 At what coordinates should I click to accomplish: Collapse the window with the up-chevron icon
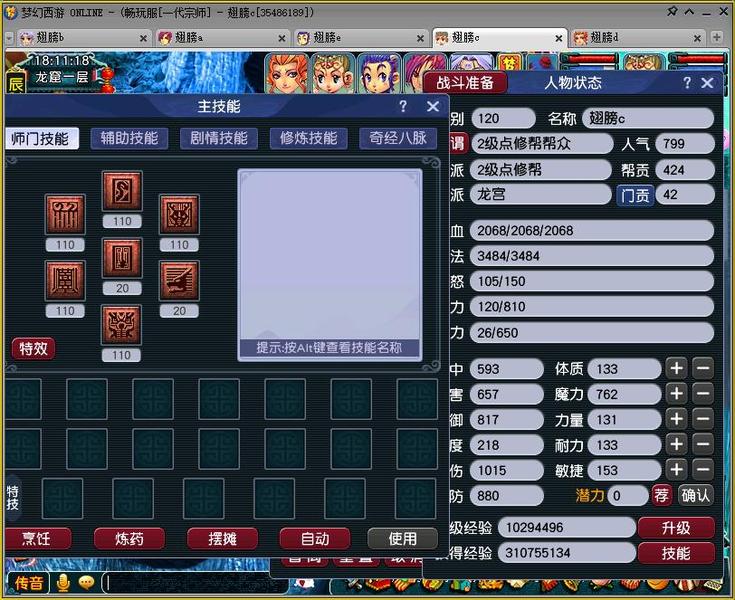[x=690, y=11]
